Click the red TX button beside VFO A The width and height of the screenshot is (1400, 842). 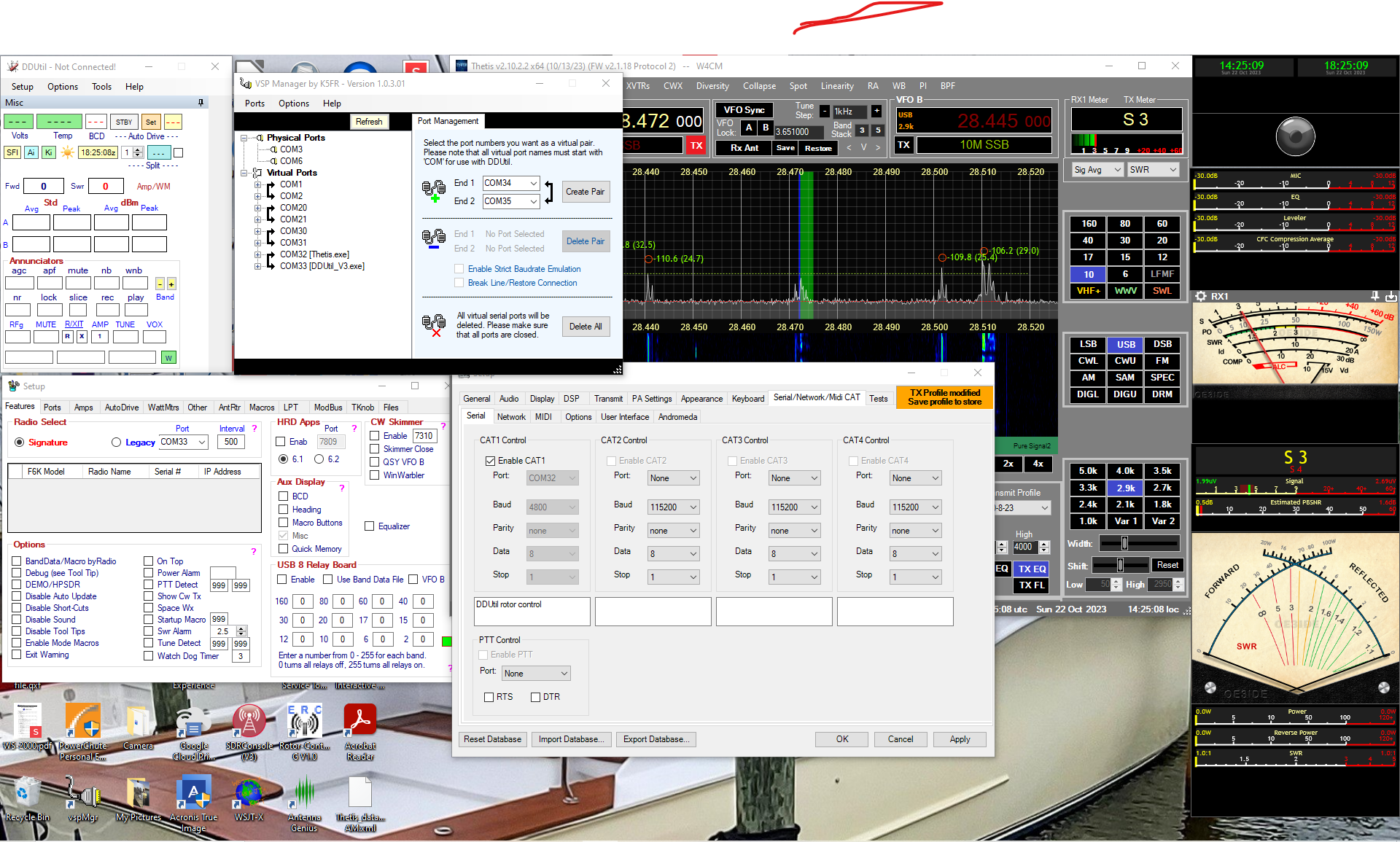696,145
